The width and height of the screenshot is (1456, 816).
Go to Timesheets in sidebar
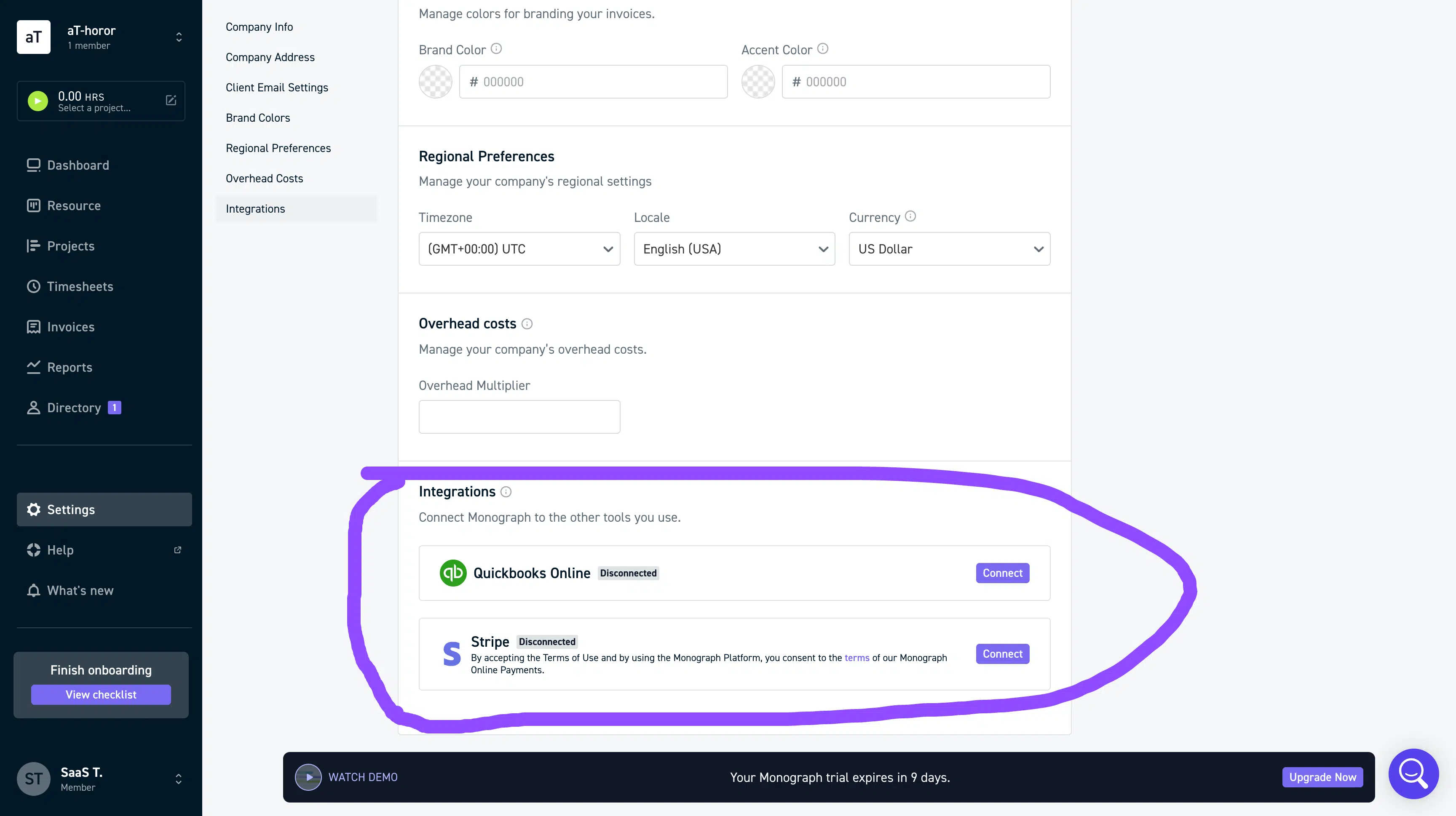click(x=80, y=286)
